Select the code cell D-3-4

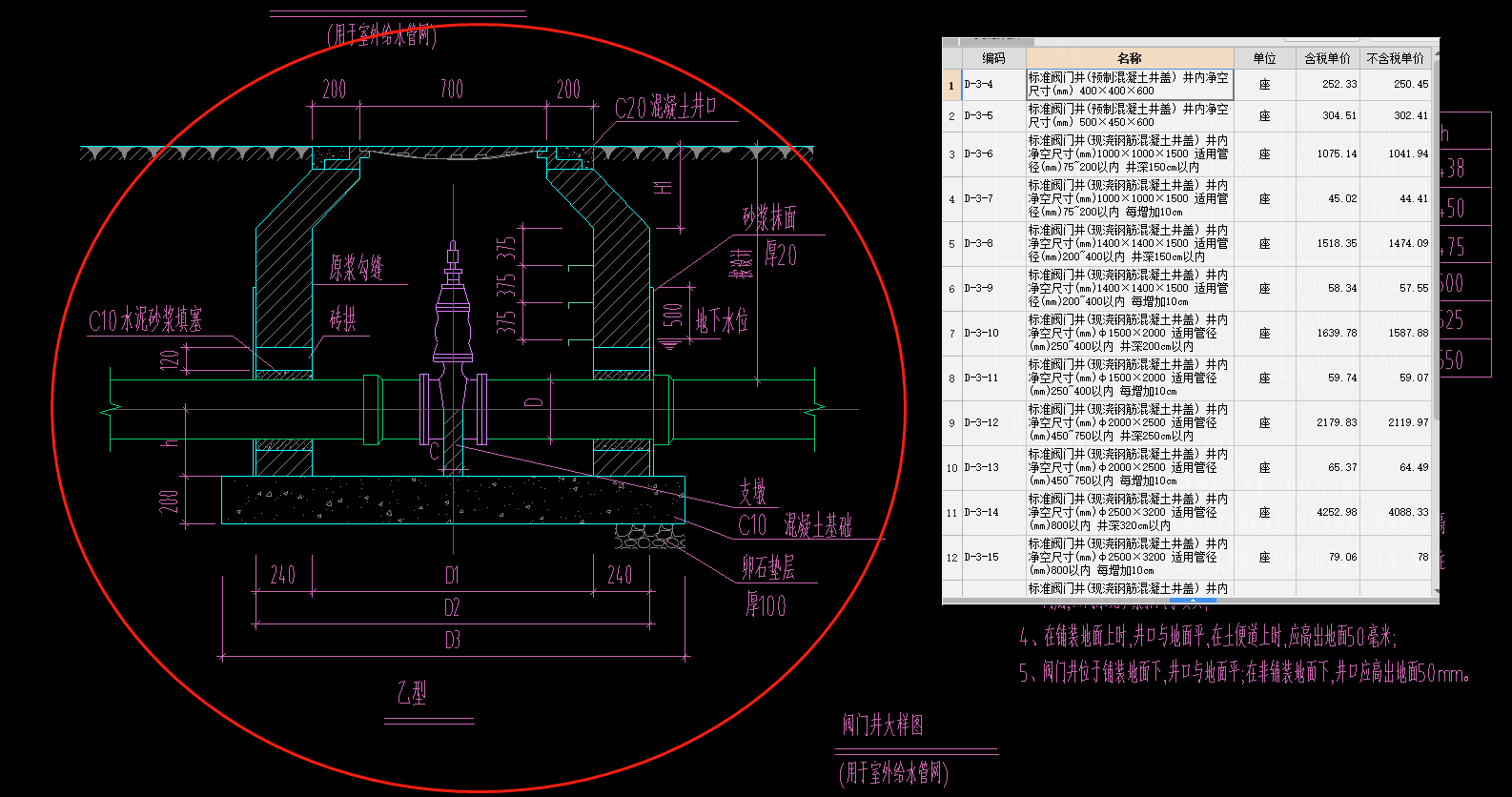[x=993, y=85]
